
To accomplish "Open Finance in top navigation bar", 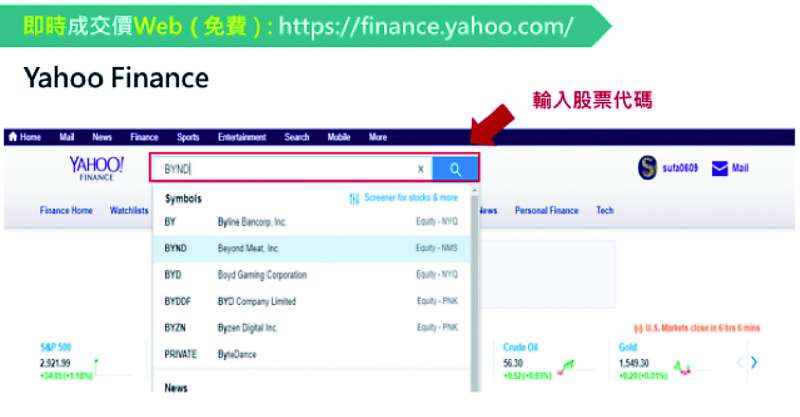I will [144, 137].
